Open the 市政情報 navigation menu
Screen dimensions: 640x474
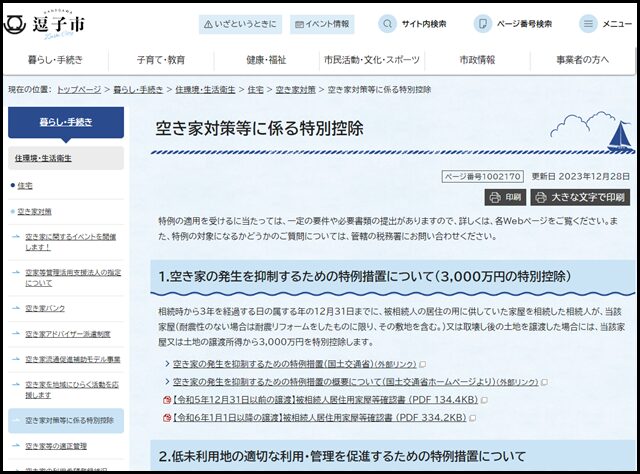point(477,60)
